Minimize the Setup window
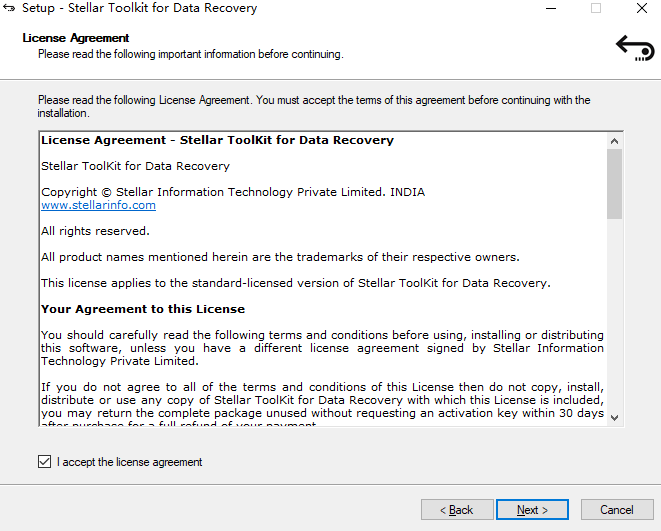 pyautogui.click(x=550, y=9)
